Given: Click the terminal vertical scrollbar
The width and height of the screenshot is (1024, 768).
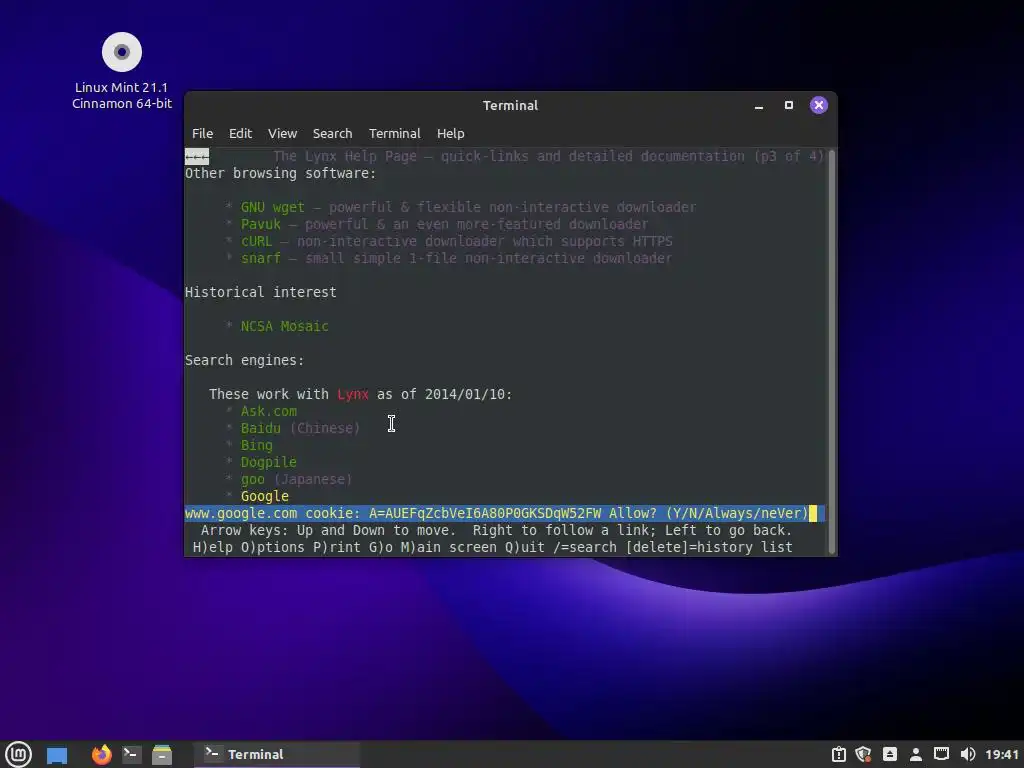Looking at the screenshot, I should tap(831, 351).
